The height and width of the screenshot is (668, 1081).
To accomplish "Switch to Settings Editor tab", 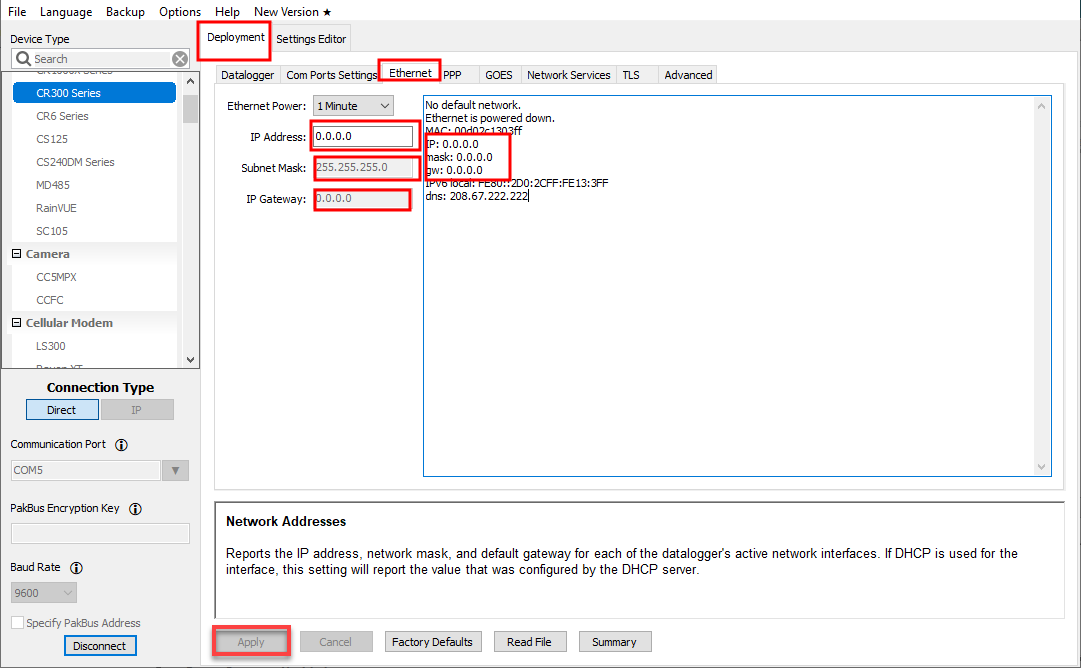I will tap(311, 39).
